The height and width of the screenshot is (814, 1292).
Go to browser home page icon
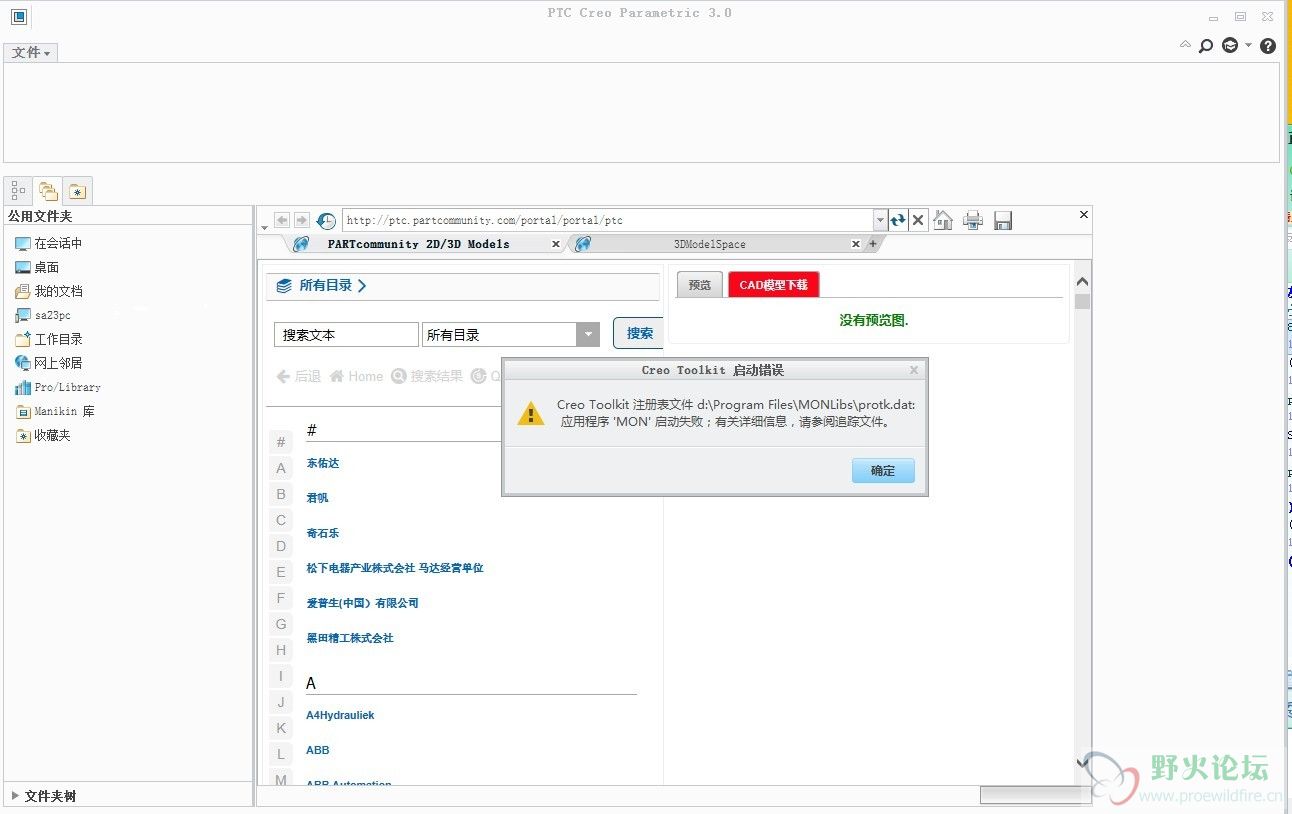(943, 220)
